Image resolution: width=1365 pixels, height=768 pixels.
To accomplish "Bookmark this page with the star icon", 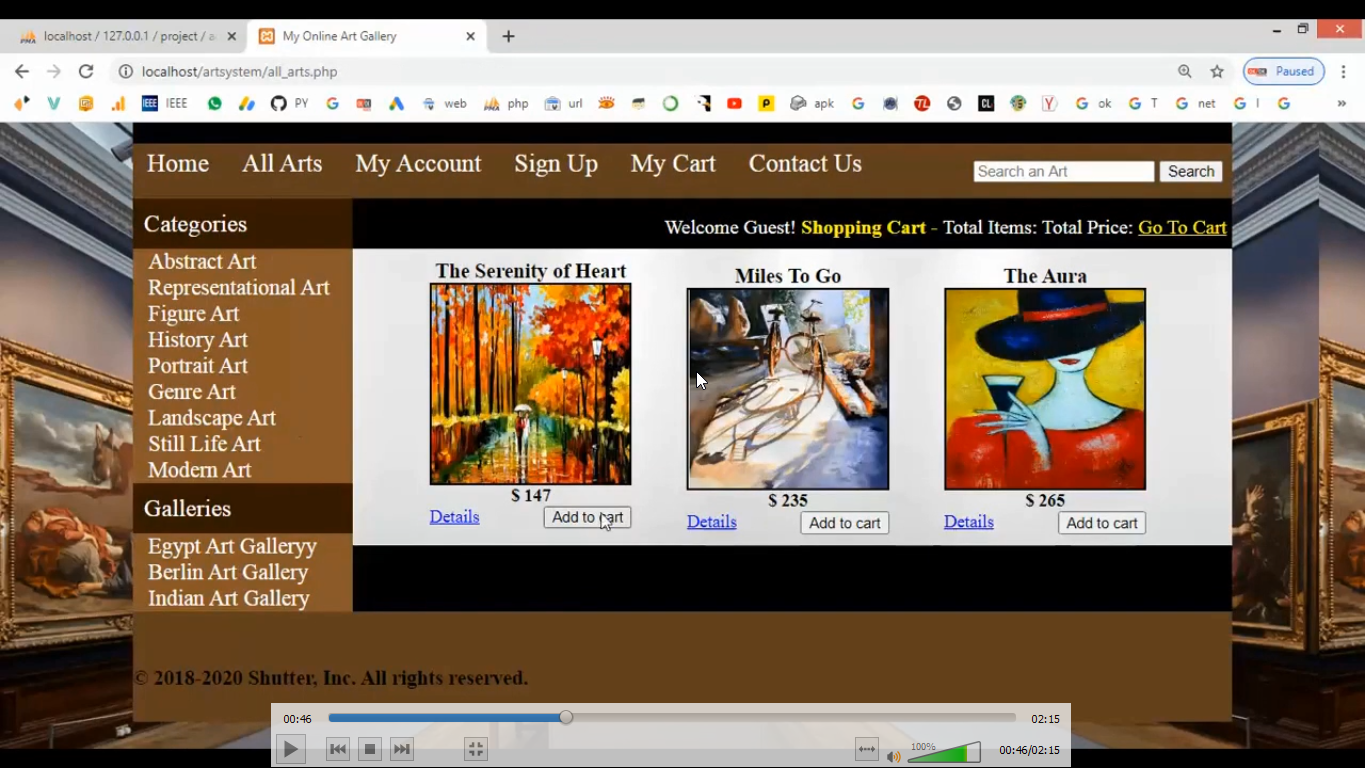I will pos(1217,71).
